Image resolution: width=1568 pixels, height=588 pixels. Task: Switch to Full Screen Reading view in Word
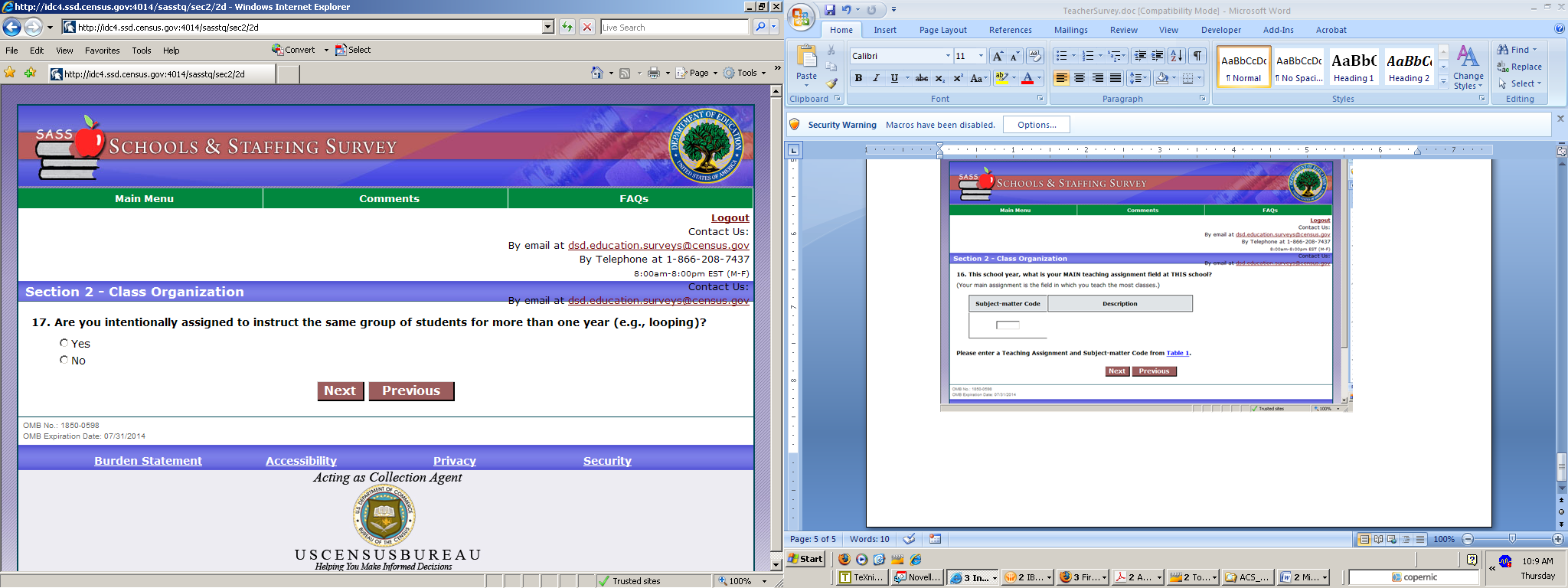tap(1378, 539)
